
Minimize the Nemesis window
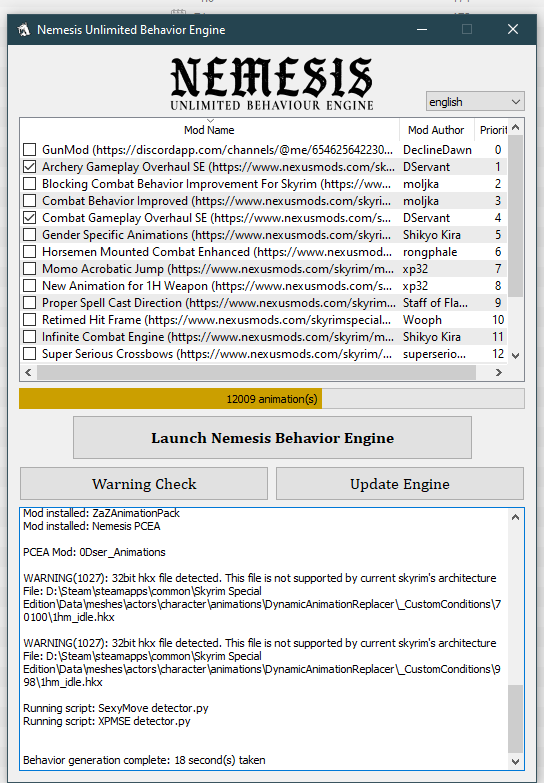pos(422,29)
